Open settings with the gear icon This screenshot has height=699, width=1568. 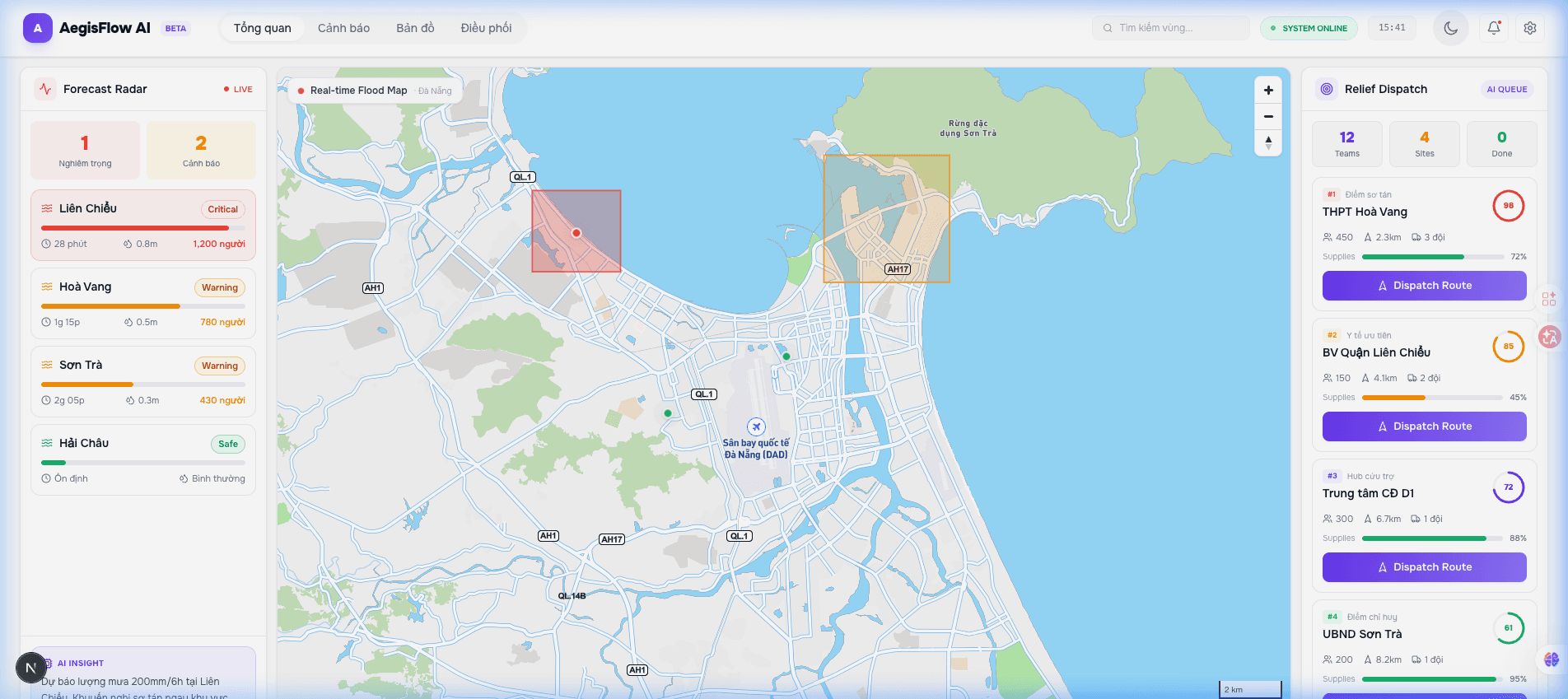[1529, 28]
